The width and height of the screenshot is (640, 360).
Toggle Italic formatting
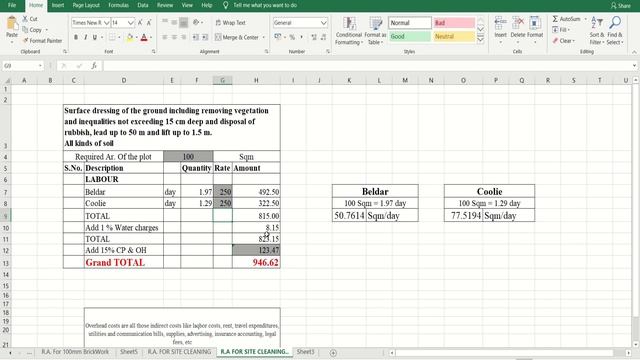coord(85,37)
